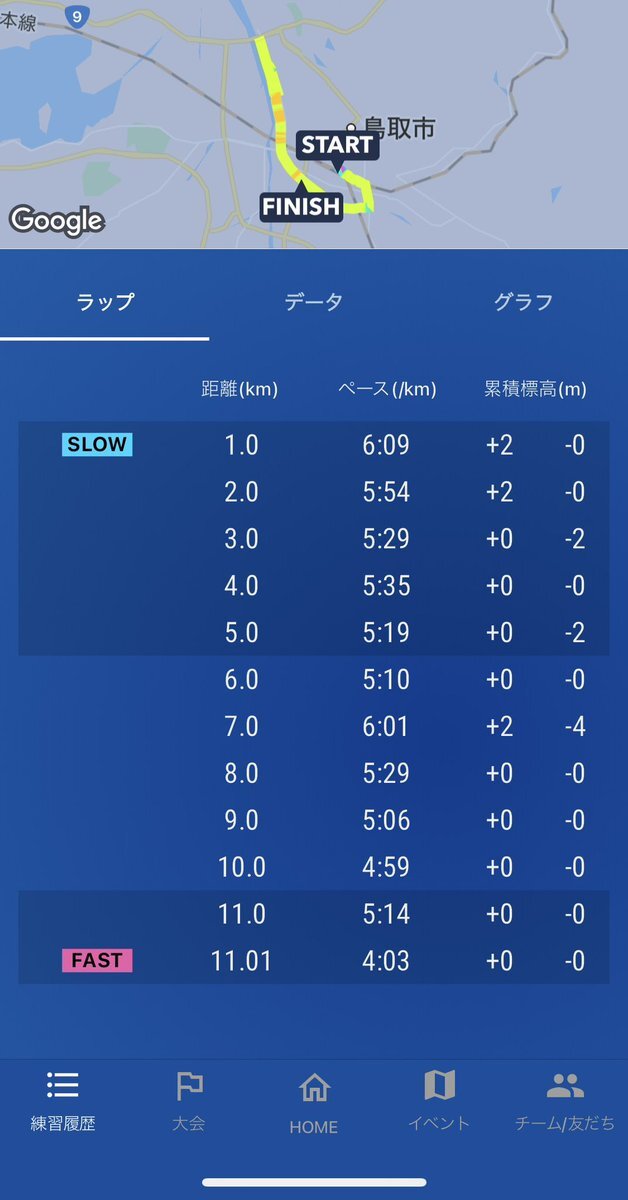This screenshot has width=628, height=1200.
Task: Tap the 鳥取市 label on the map
Action: pyautogui.click(x=399, y=128)
